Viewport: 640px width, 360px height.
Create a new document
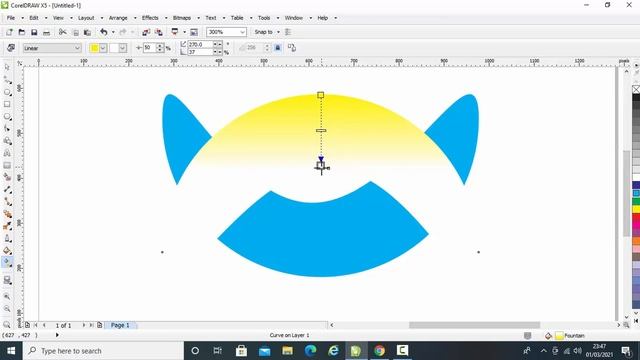(x=9, y=32)
